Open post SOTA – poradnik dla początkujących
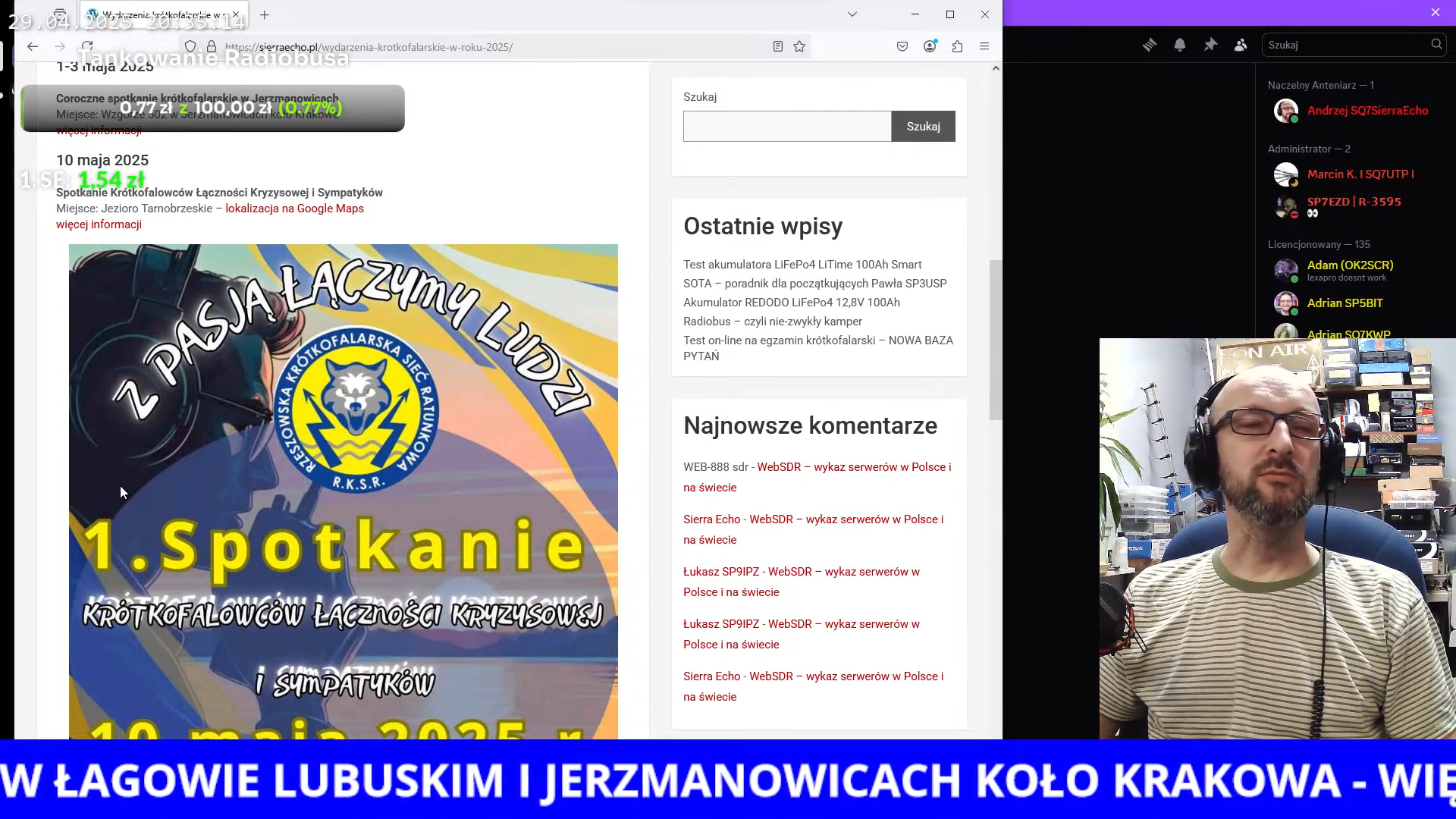This screenshot has width=1456, height=819. (815, 284)
